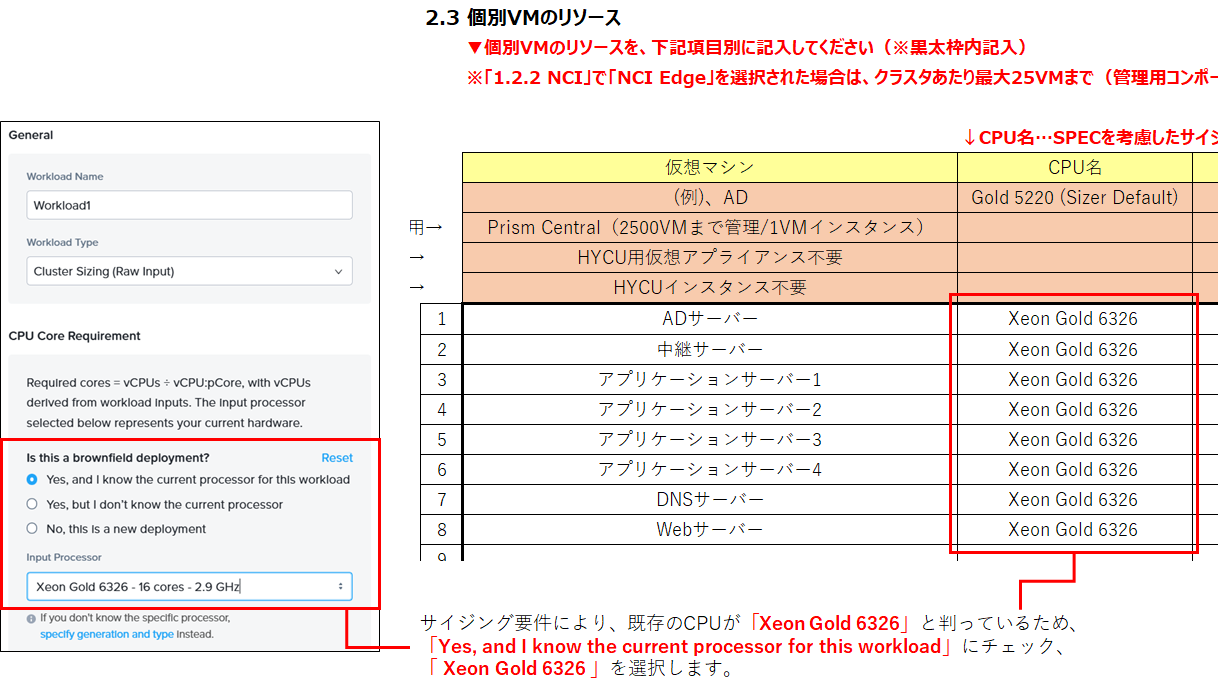Select the 仮想マシン header cell
Image resolution: width=1218 pixels, height=693 pixels.
point(709,168)
